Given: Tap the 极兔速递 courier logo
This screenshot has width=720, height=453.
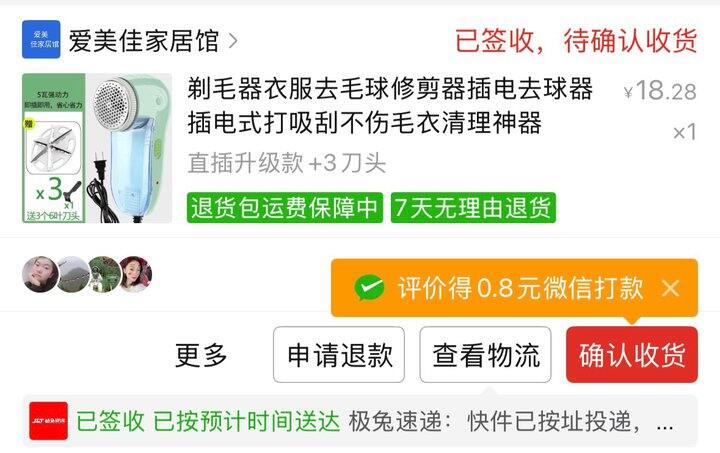Looking at the screenshot, I should click(48, 421).
